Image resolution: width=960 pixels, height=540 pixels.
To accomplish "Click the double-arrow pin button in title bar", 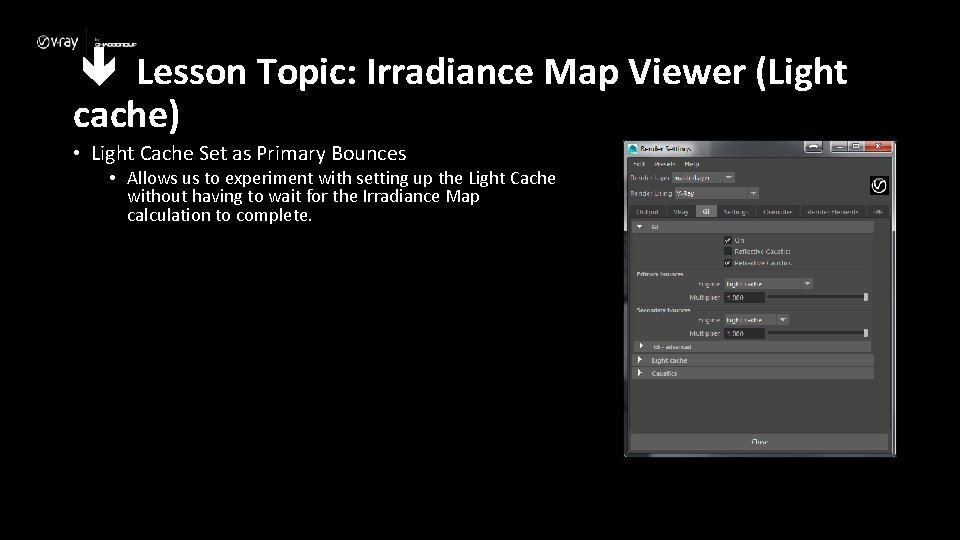I will point(813,147).
